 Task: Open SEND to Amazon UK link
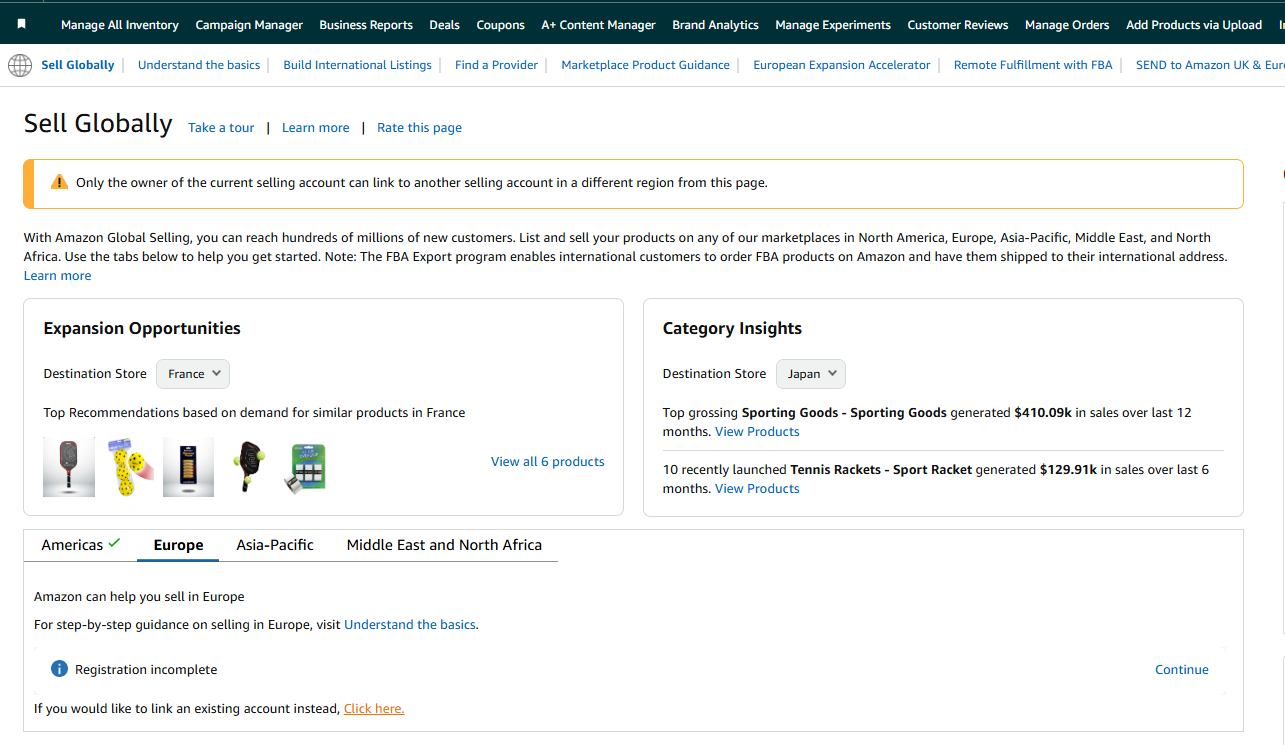click(x=1210, y=65)
